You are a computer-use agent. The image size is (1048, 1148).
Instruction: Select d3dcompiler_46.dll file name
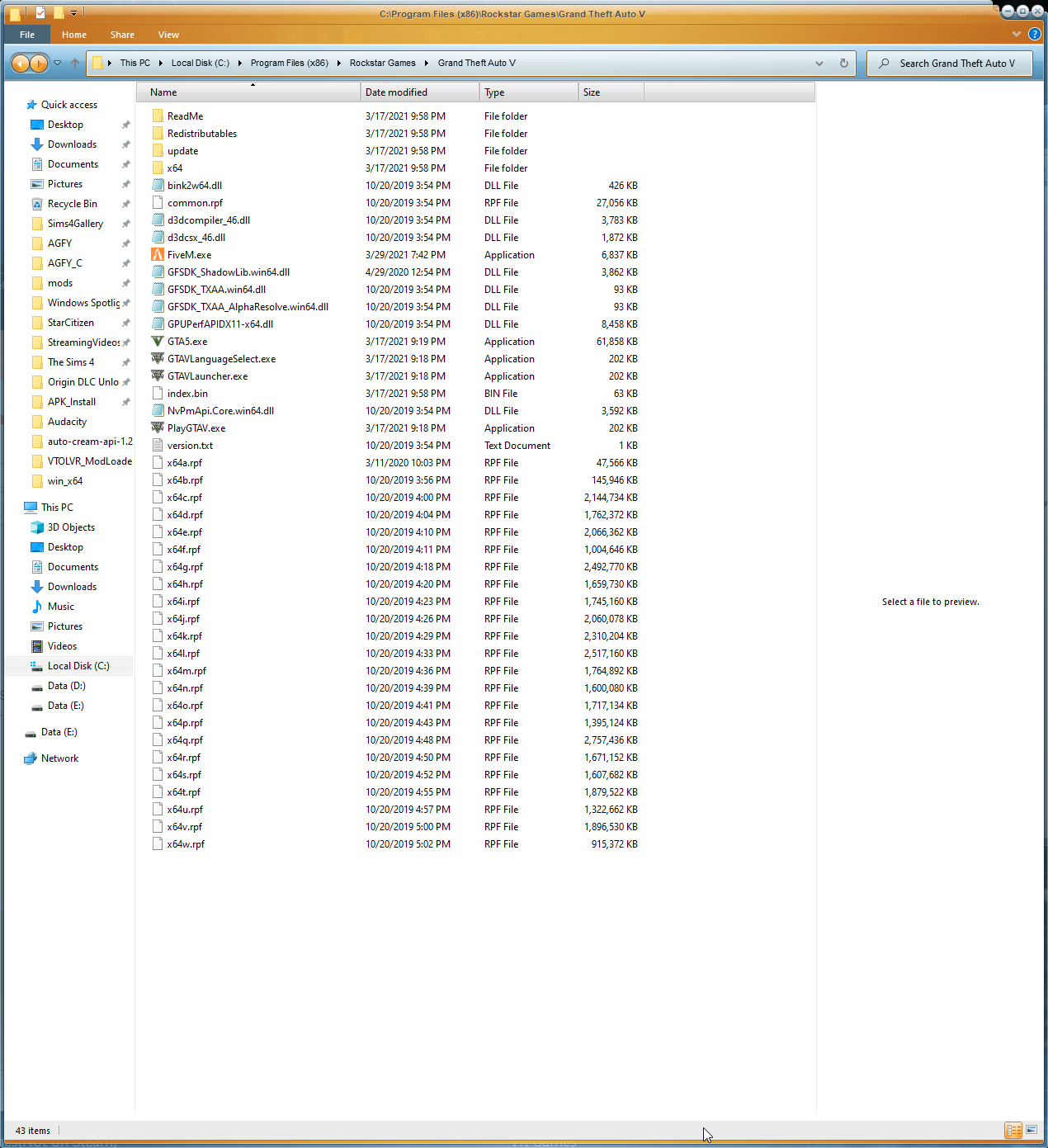209,220
